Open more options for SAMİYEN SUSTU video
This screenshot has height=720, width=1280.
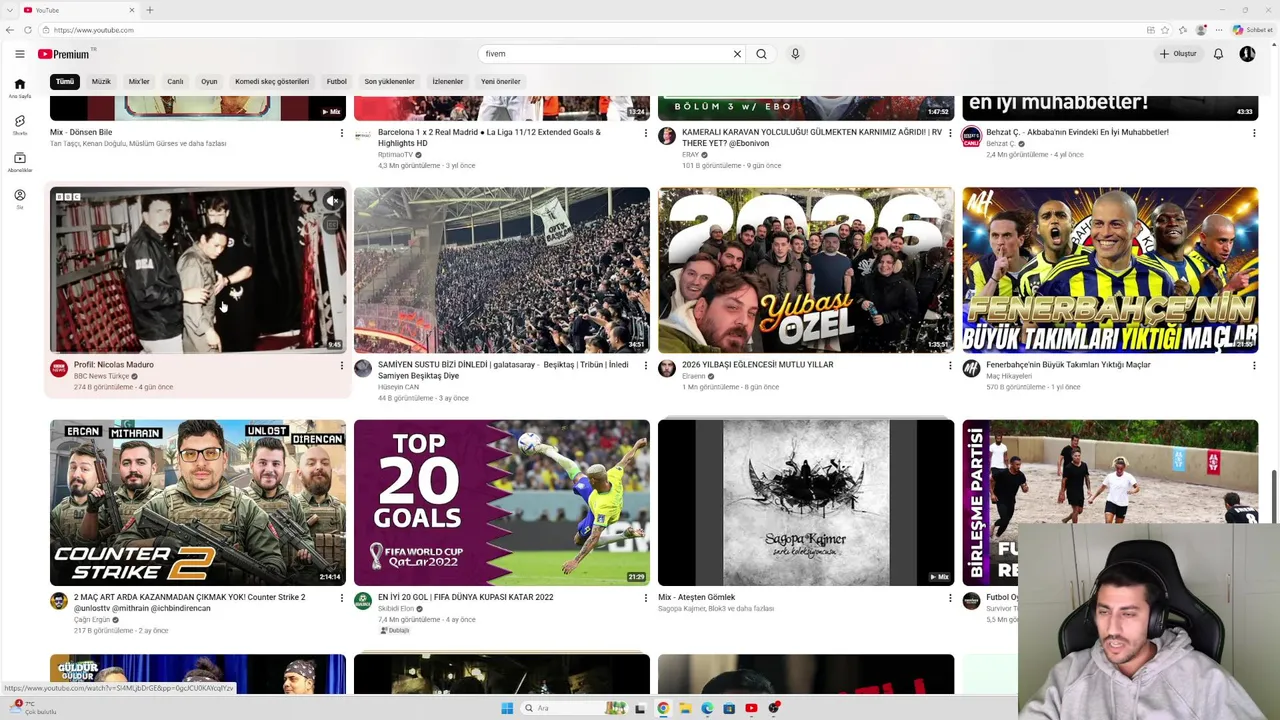point(645,366)
